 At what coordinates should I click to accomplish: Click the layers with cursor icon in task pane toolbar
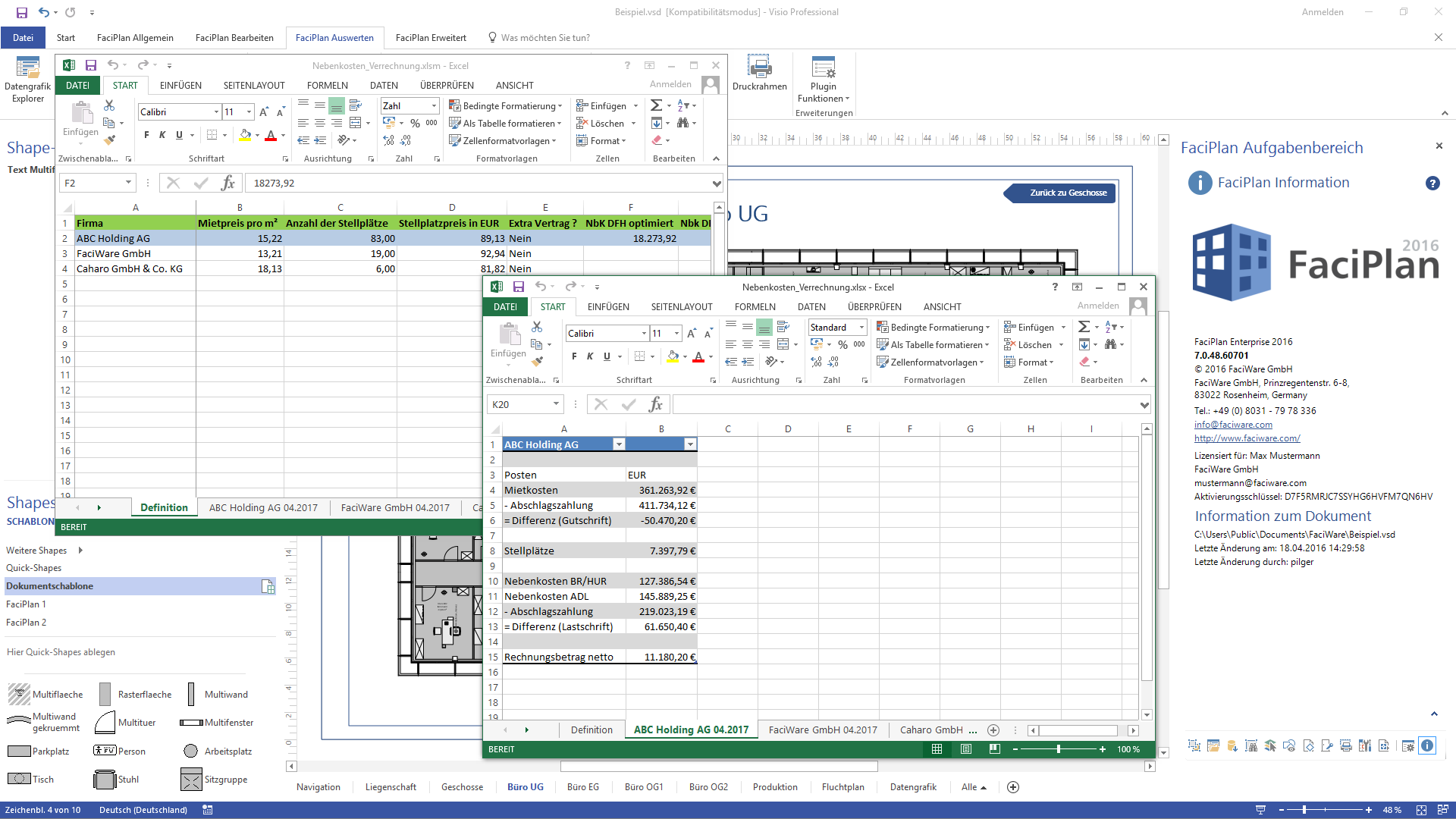coord(1270,745)
